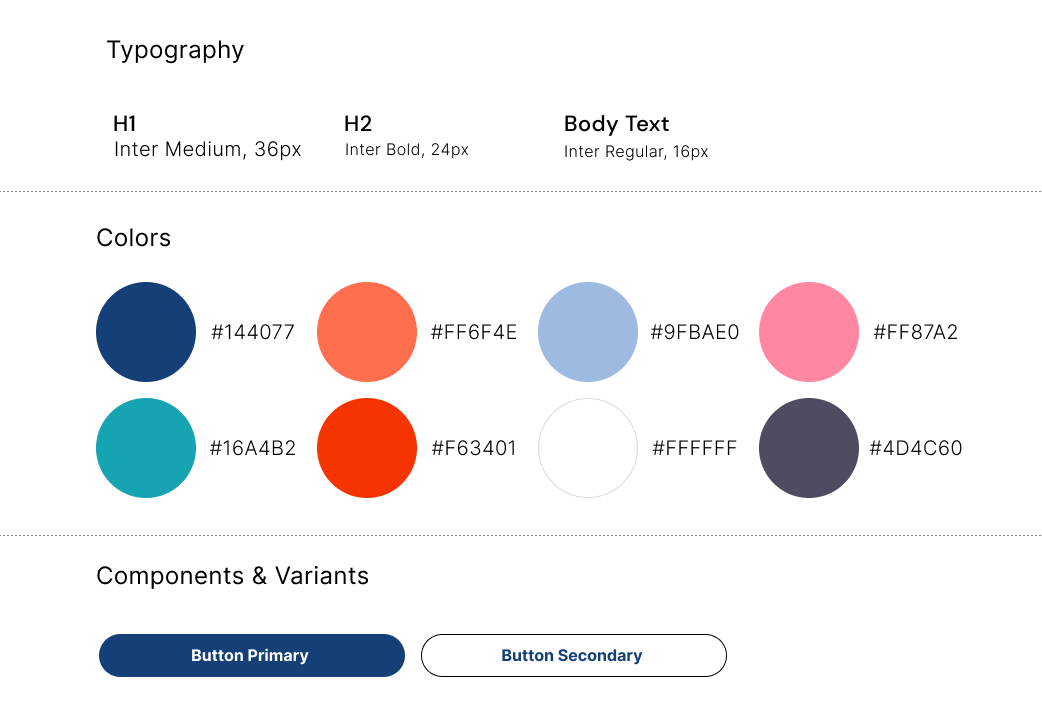Select the H1 typography label
Viewport: 1042px width, 721px height.
(125, 124)
